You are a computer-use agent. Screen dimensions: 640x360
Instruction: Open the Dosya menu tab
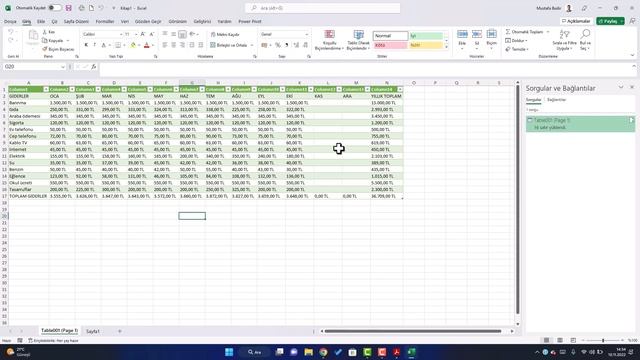10,21
